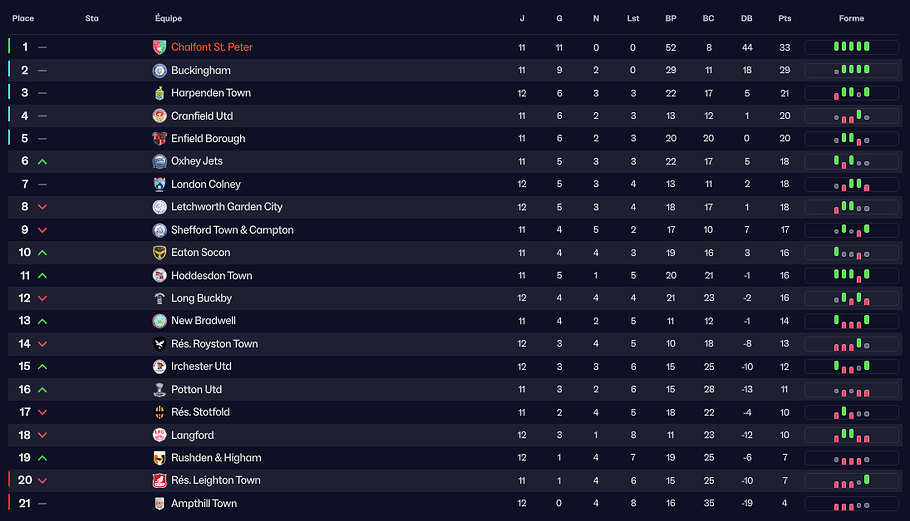Click the Cranfield Utd club badge
910x521 pixels.
[159, 116]
